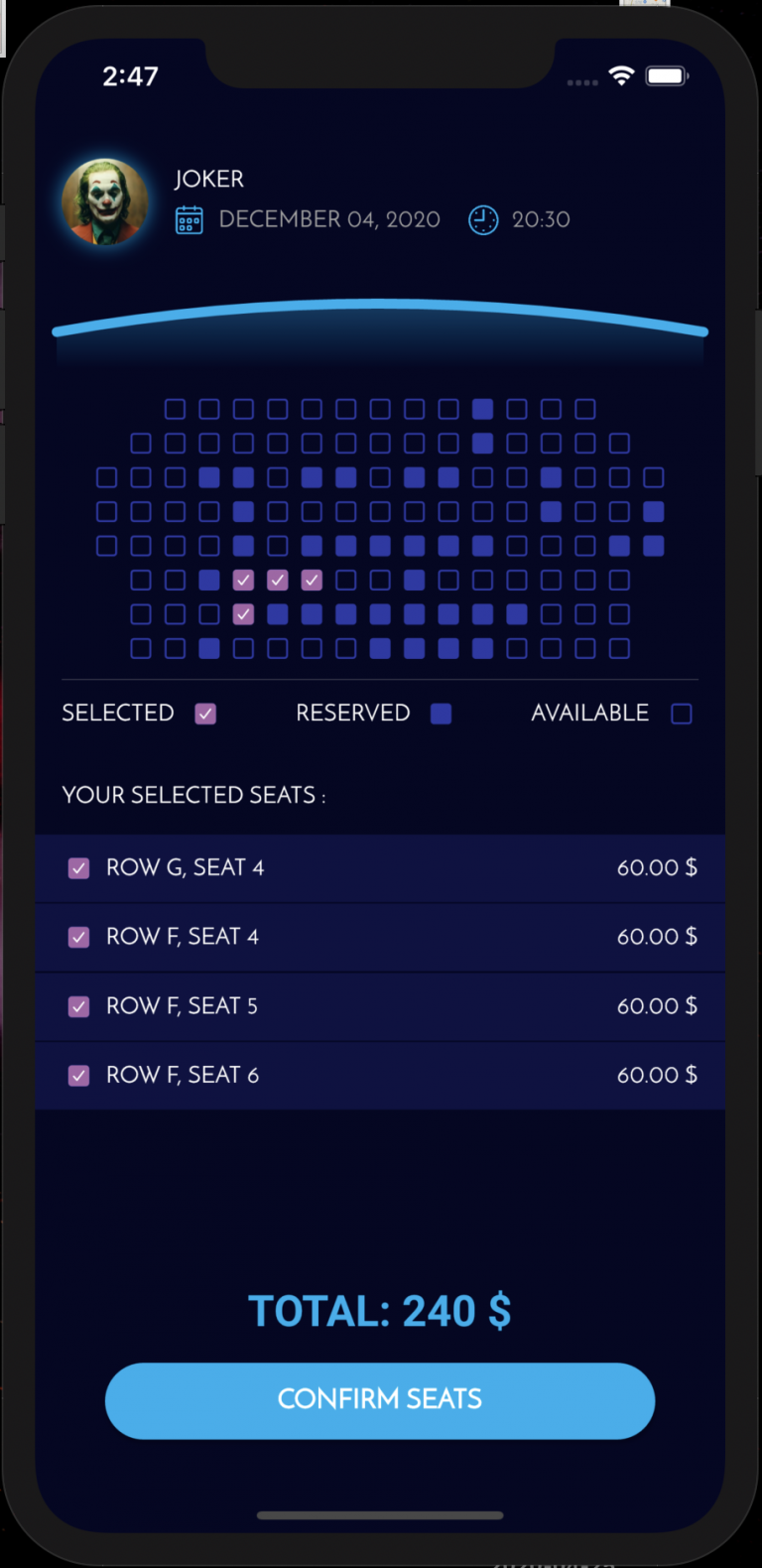Toggle off the checked seat in row G
Viewport: 762px width, 1568px height.
243,614
